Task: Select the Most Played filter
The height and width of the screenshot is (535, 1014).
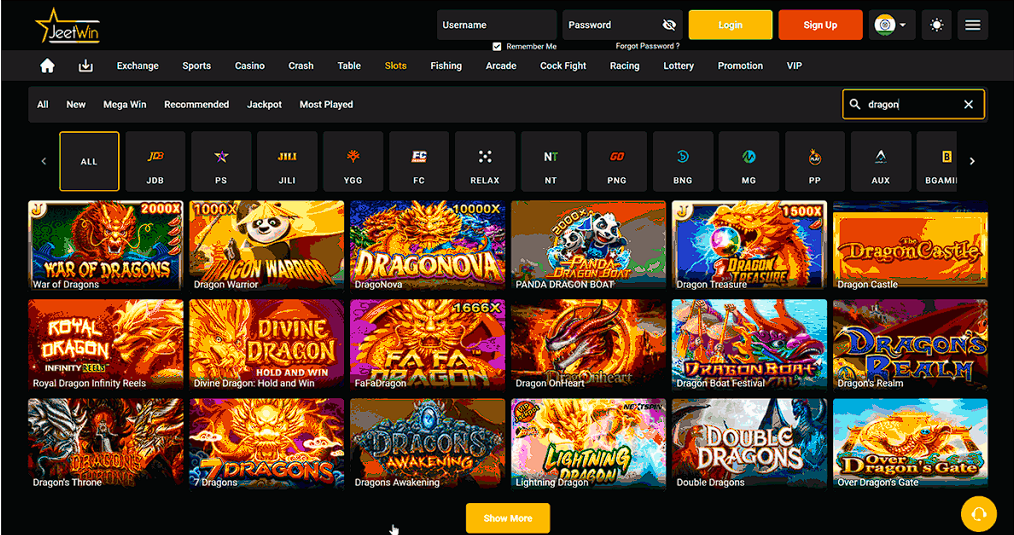Action: (326, 104)
